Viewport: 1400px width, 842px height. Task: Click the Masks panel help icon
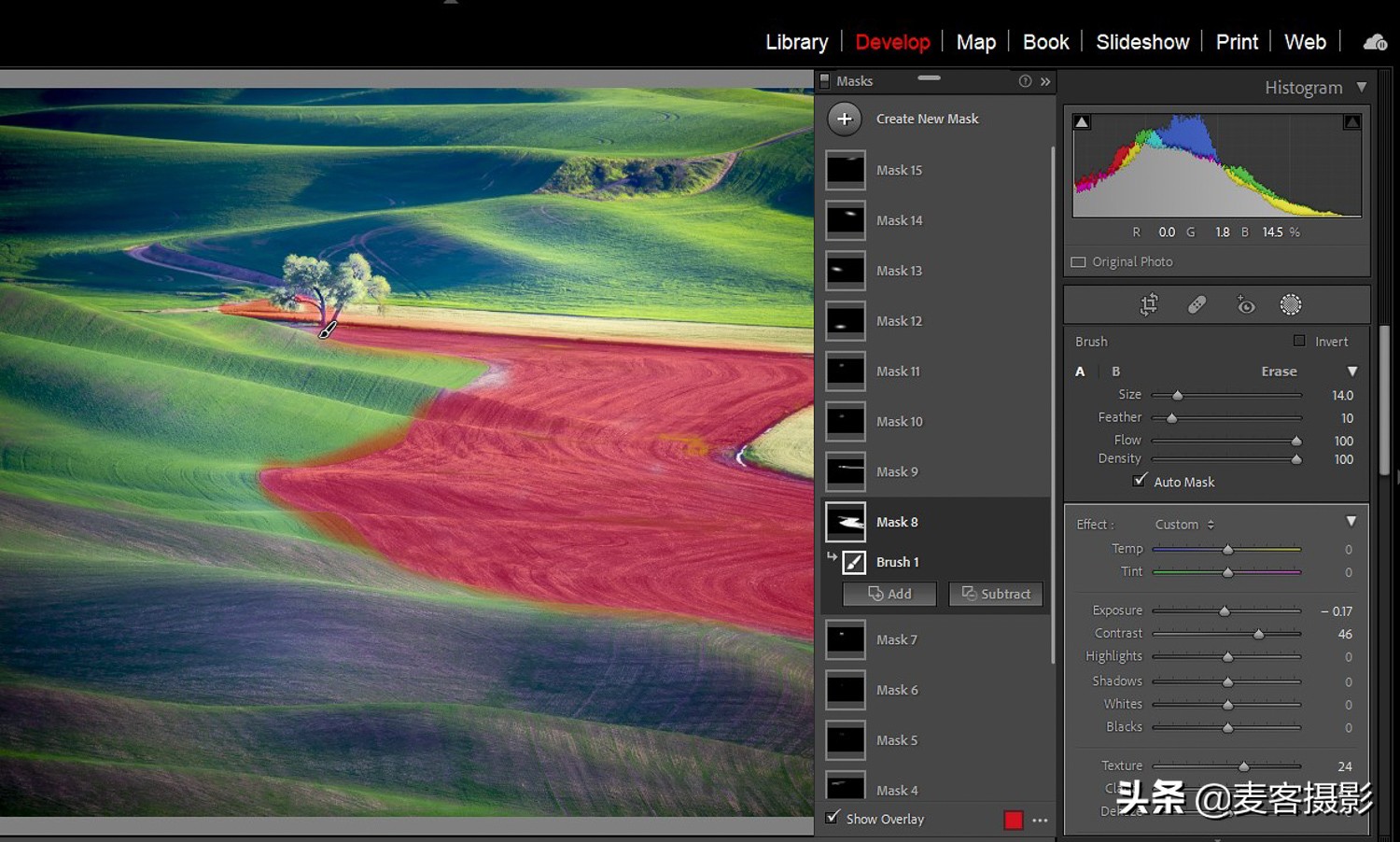(x=1025, y=81)
